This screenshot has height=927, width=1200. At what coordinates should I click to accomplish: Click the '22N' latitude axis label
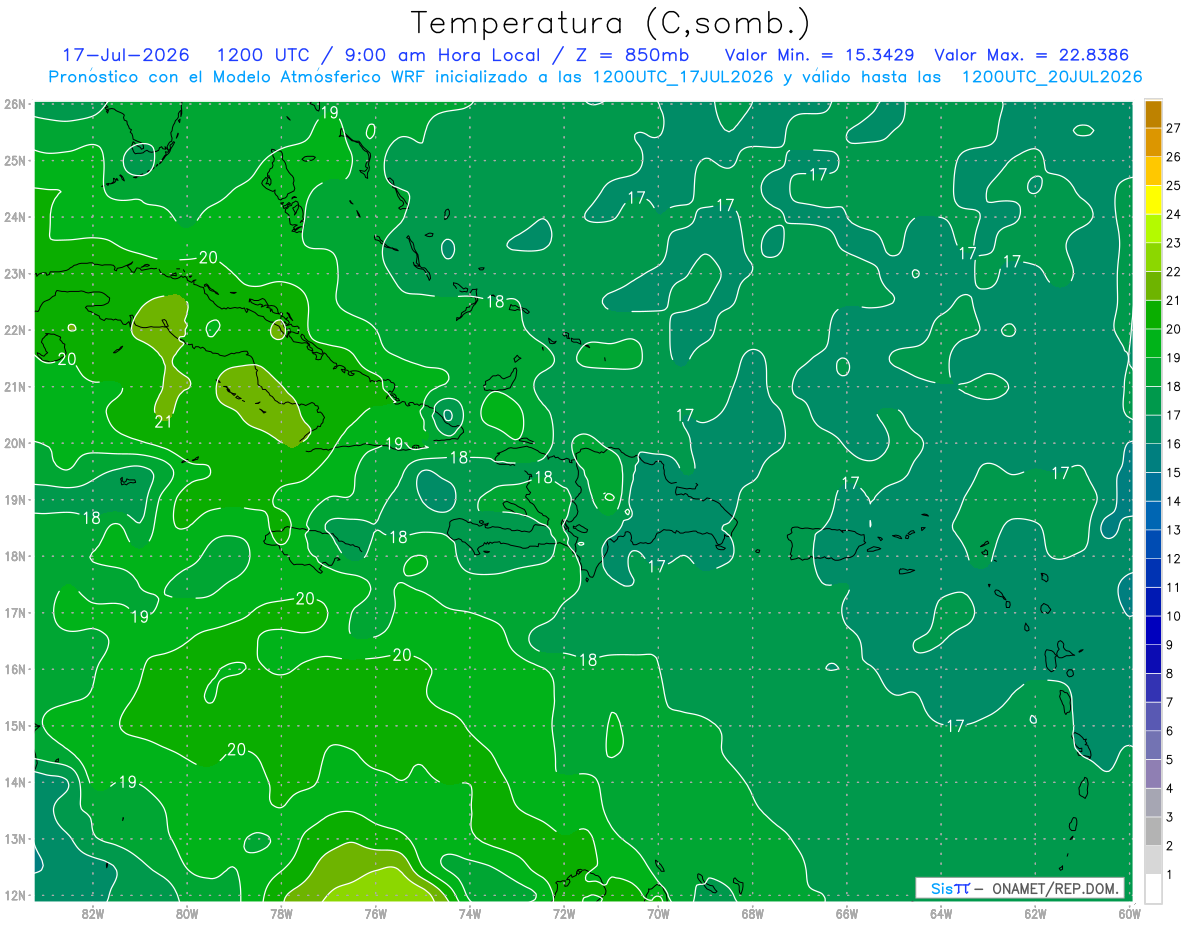(x=15, y=330)
